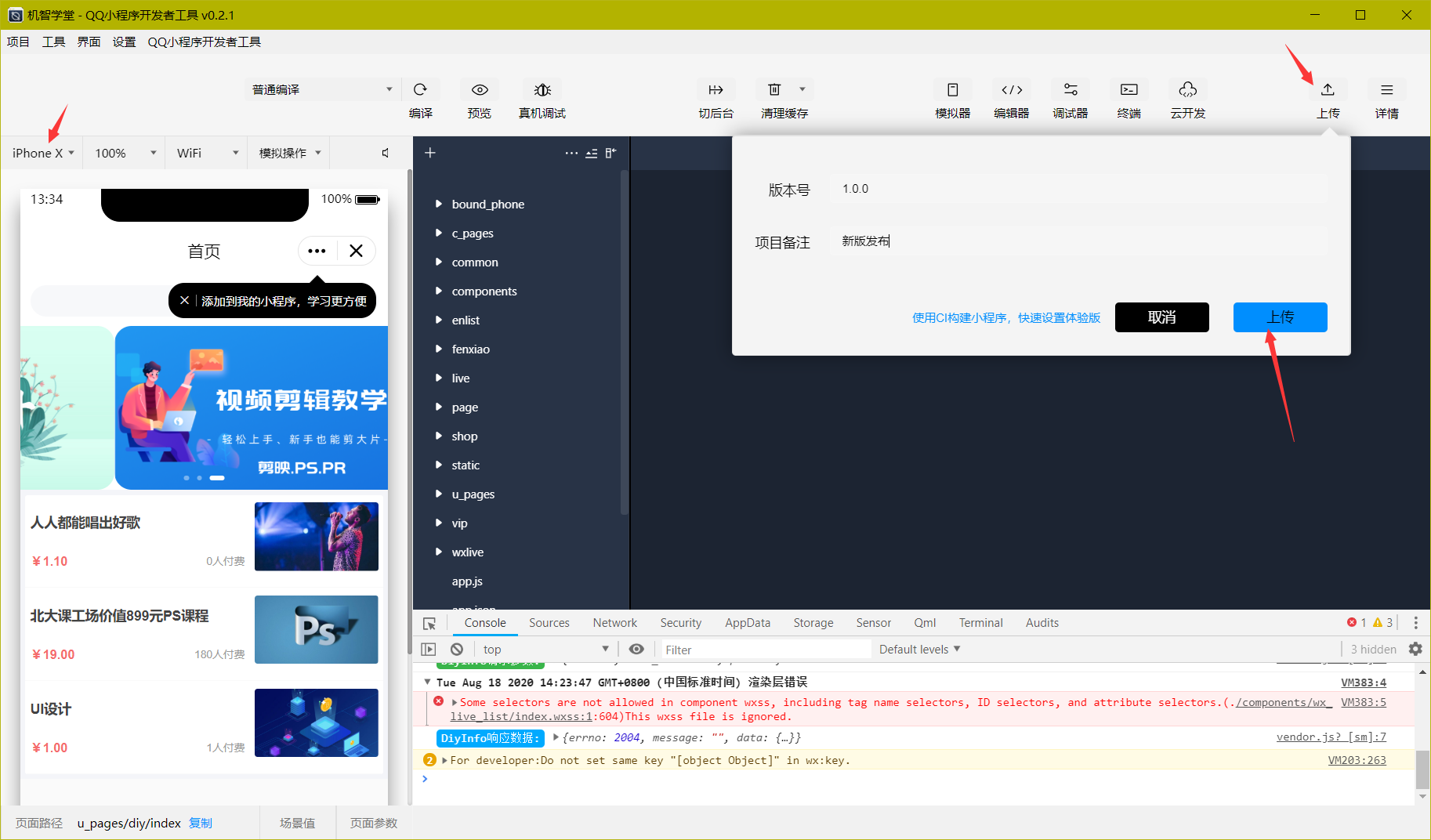
Task: Toggle the 编辑器 editor panel
Action: [1012, 89]
